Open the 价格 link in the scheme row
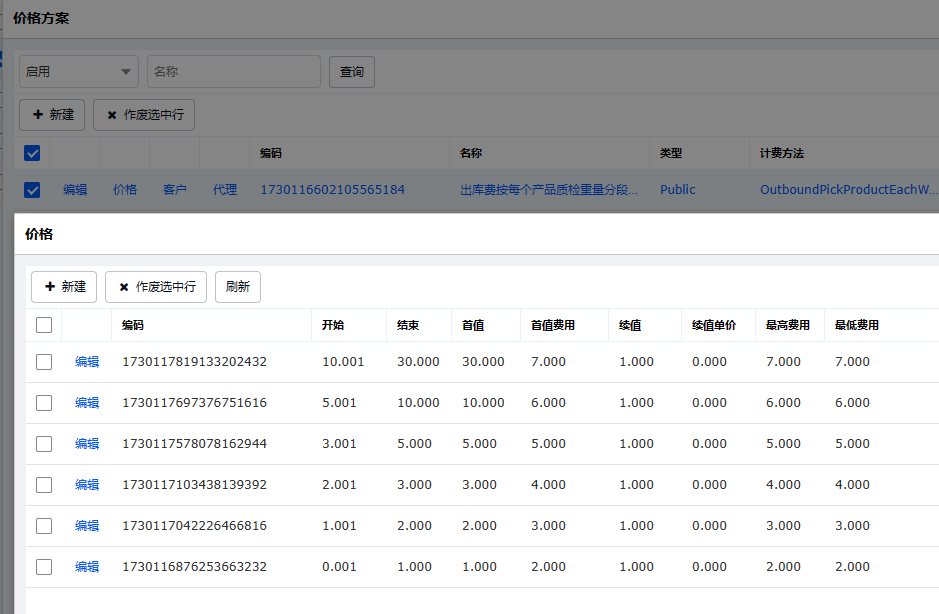Screen dimensions: 939x614 click(125, 190)
